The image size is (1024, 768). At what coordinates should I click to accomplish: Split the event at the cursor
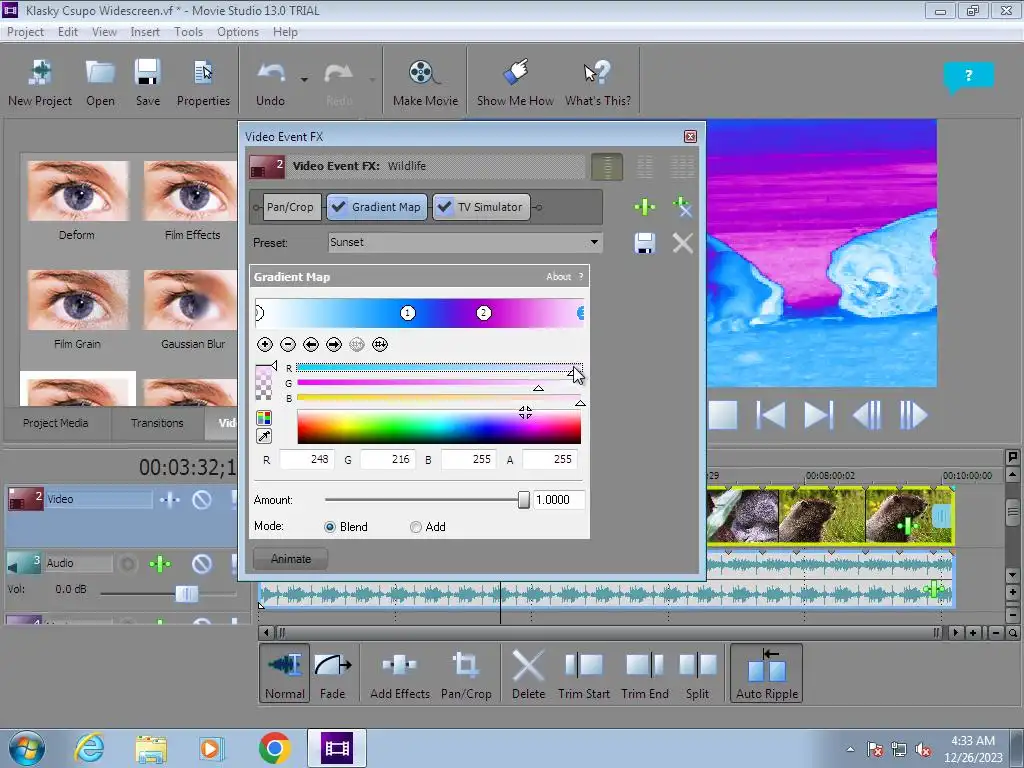point(697,673)
